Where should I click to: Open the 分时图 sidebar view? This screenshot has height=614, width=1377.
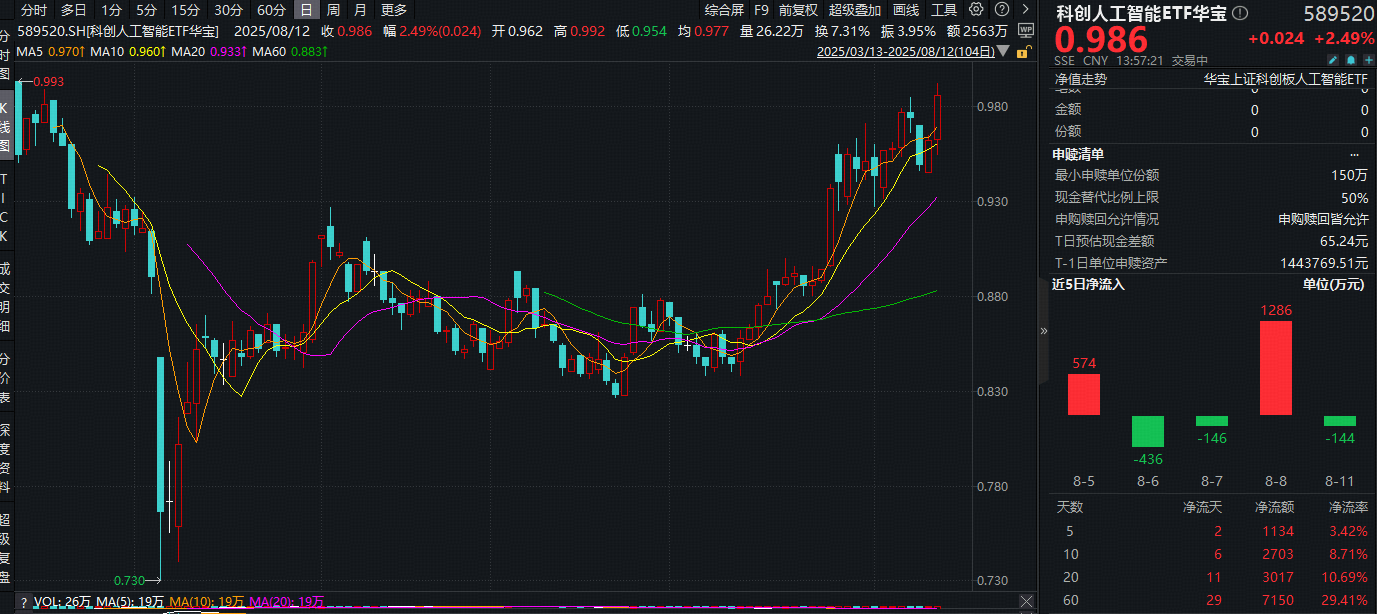click(5, 54)
